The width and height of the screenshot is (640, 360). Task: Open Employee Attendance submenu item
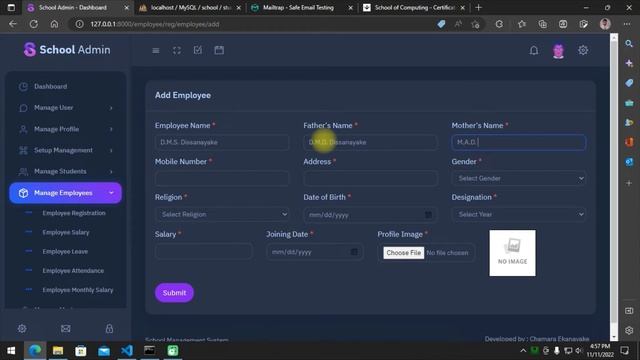pos(73,271)
